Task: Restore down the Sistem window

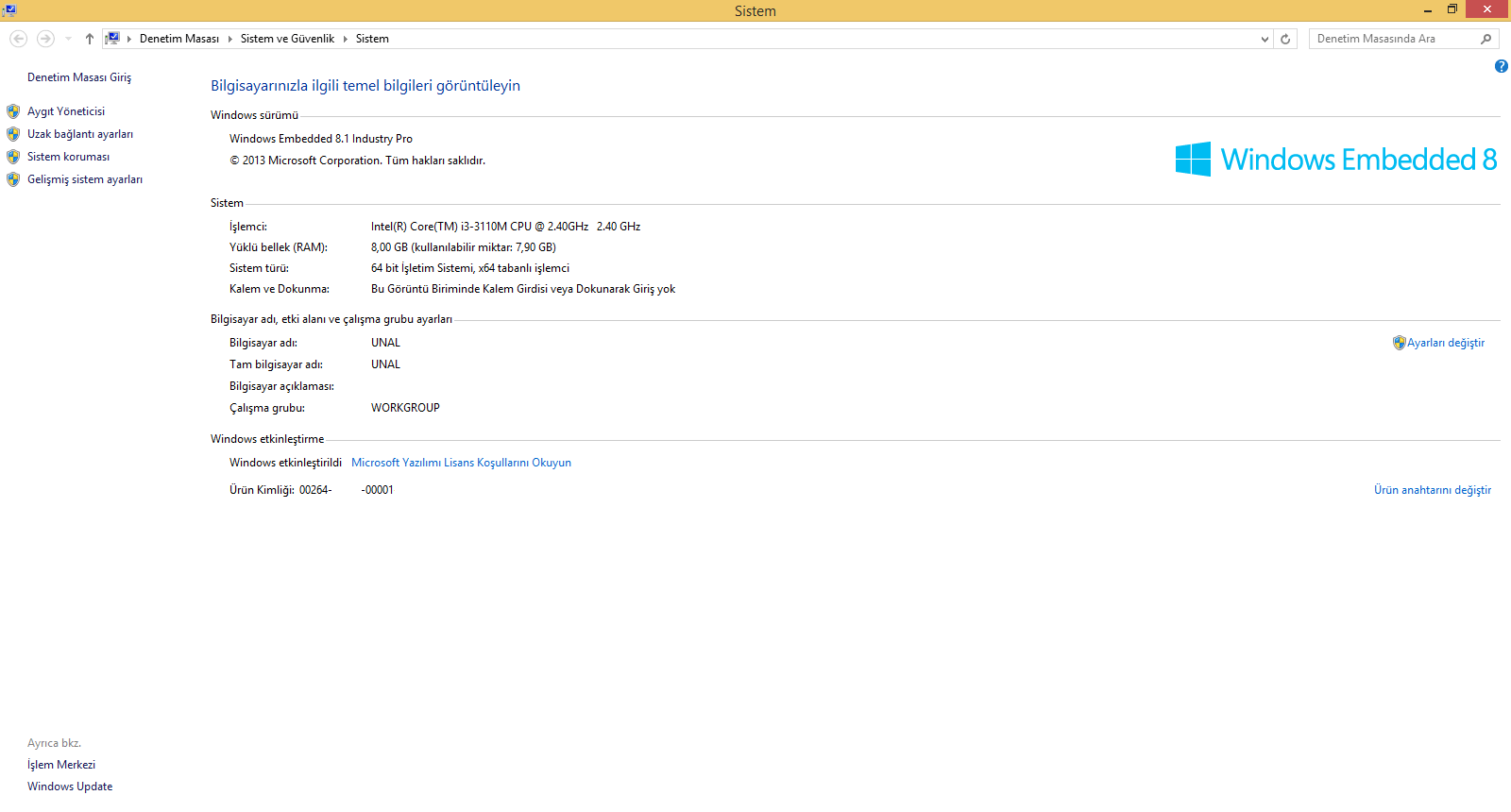Action: [1452, 9]
